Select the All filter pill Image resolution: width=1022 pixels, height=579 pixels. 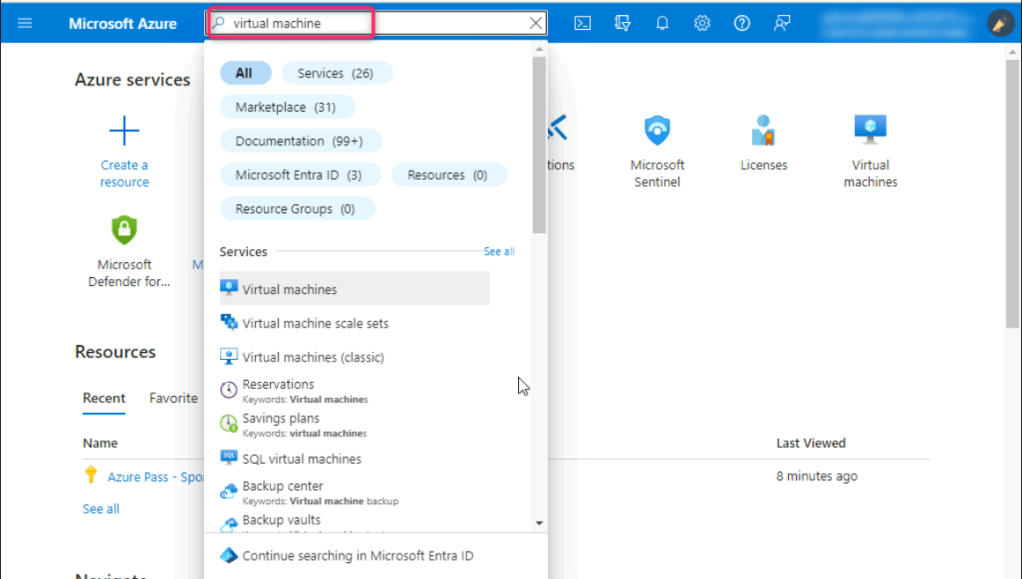click(244, 73)
